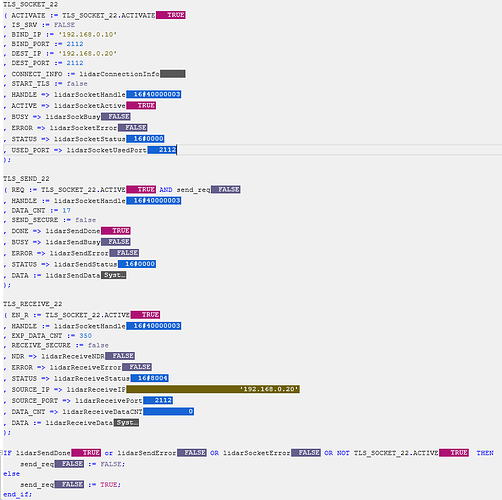Viewport: 502px width, 500px height.
Task: Open the lidarSendData Syst... value
Action: 114,275
